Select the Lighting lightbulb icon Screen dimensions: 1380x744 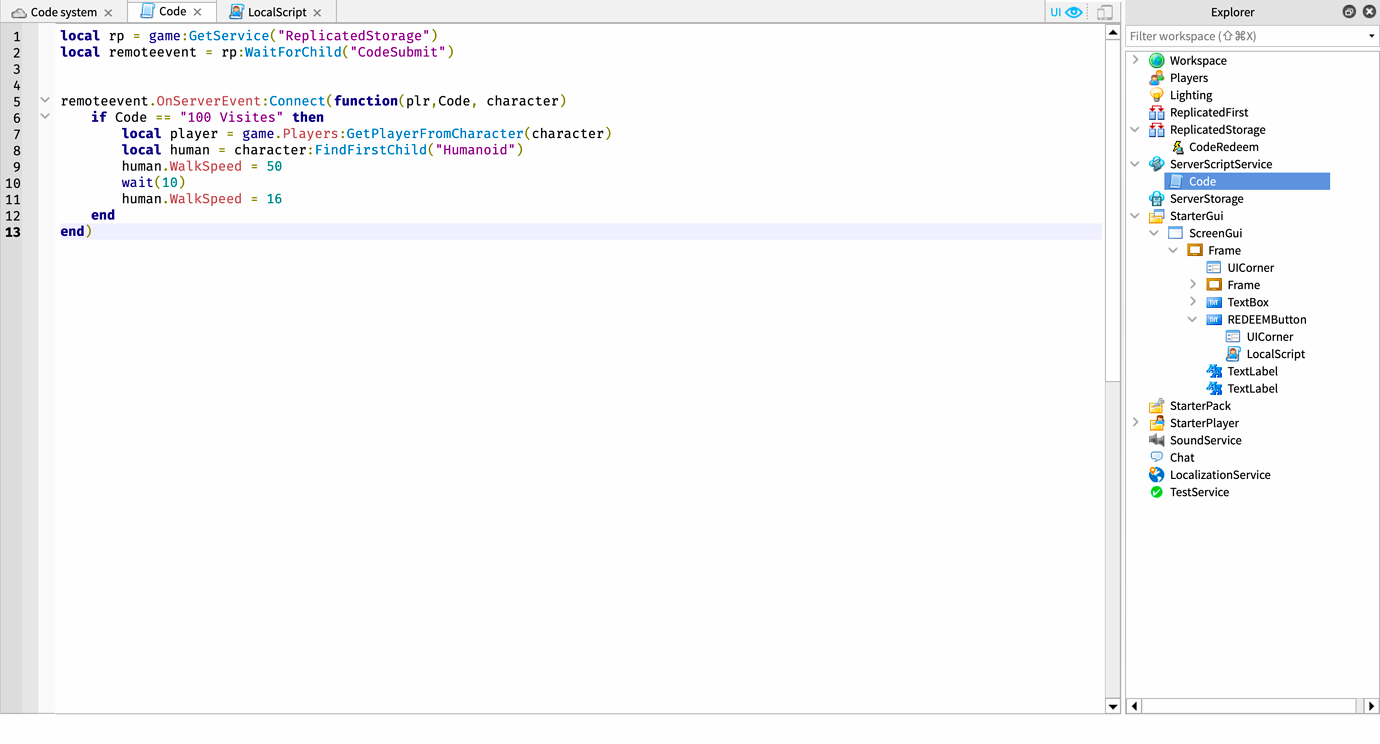[1157, 95]
